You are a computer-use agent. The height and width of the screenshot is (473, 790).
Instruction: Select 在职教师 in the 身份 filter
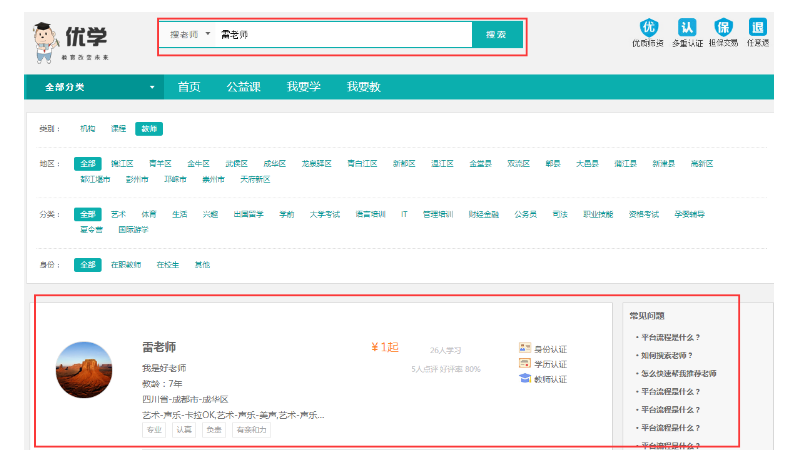pyautogui.click(x=126, y=265)
